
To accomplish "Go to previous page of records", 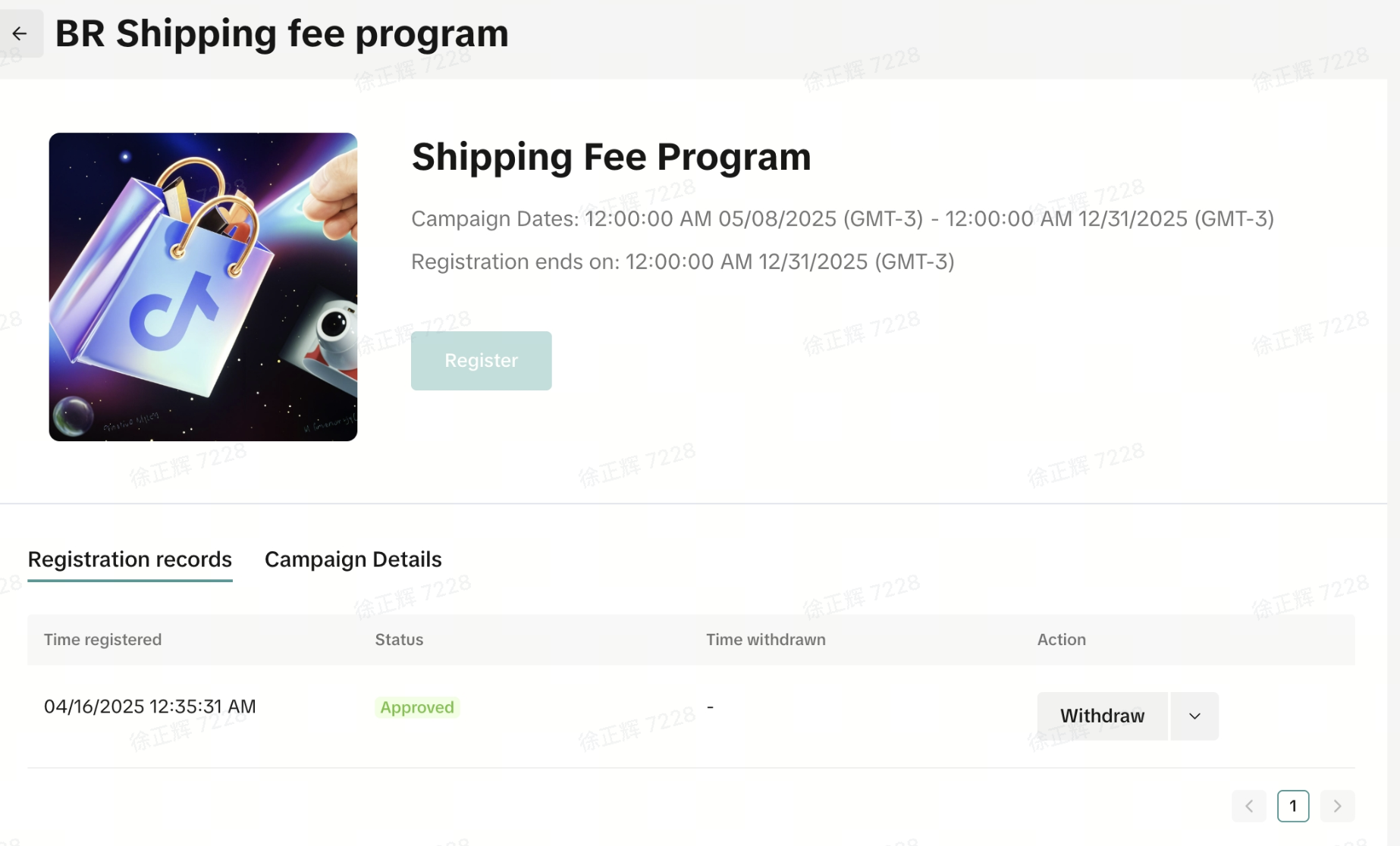I will (x=1248, y=806).
